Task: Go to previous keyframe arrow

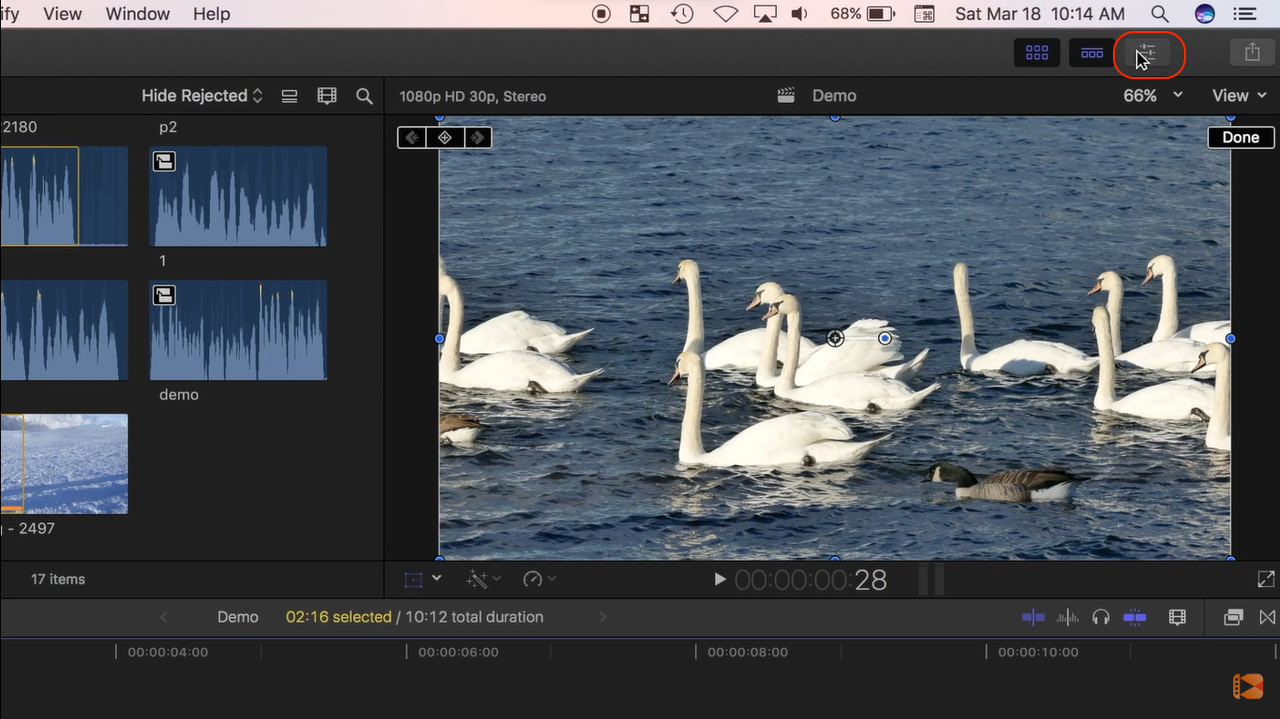Action: click(x=412, y=137)
